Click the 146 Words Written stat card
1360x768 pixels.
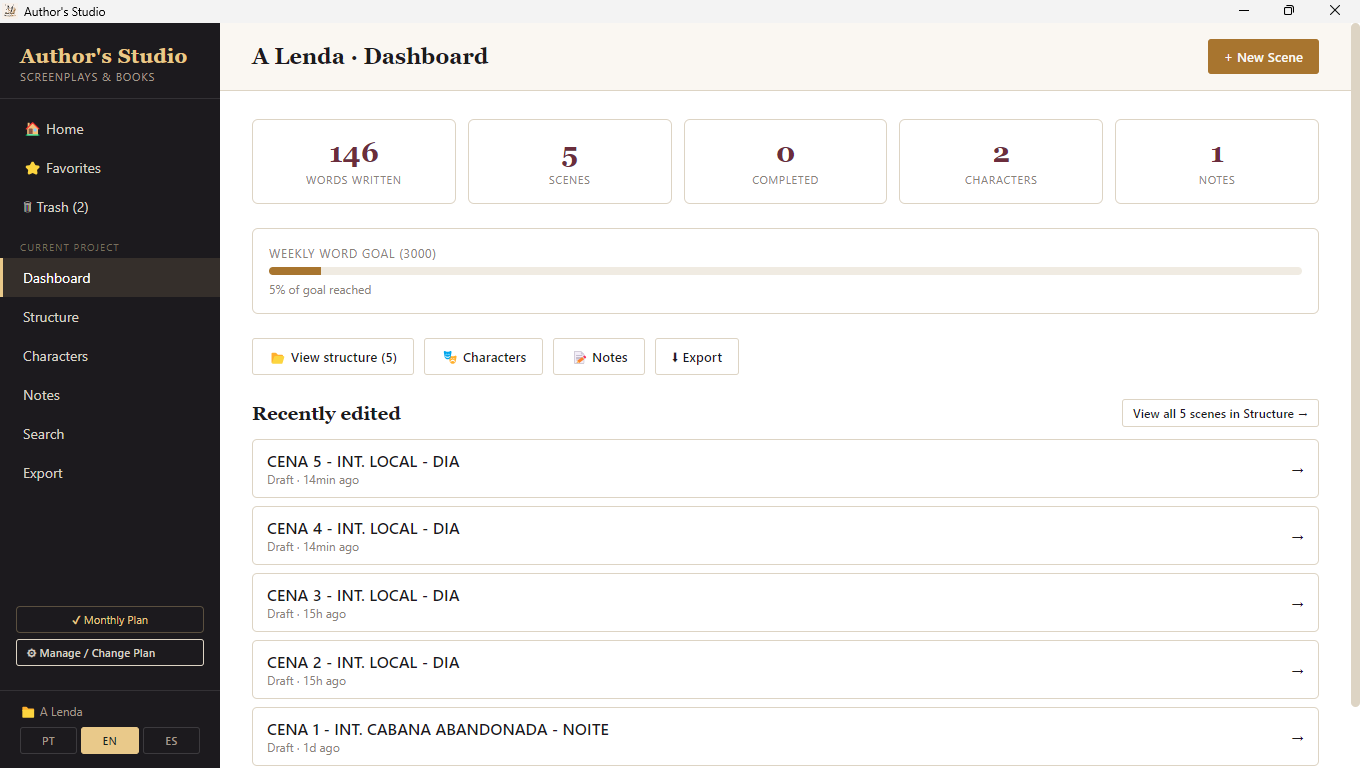pyautogui.click(x=354, y=162)
